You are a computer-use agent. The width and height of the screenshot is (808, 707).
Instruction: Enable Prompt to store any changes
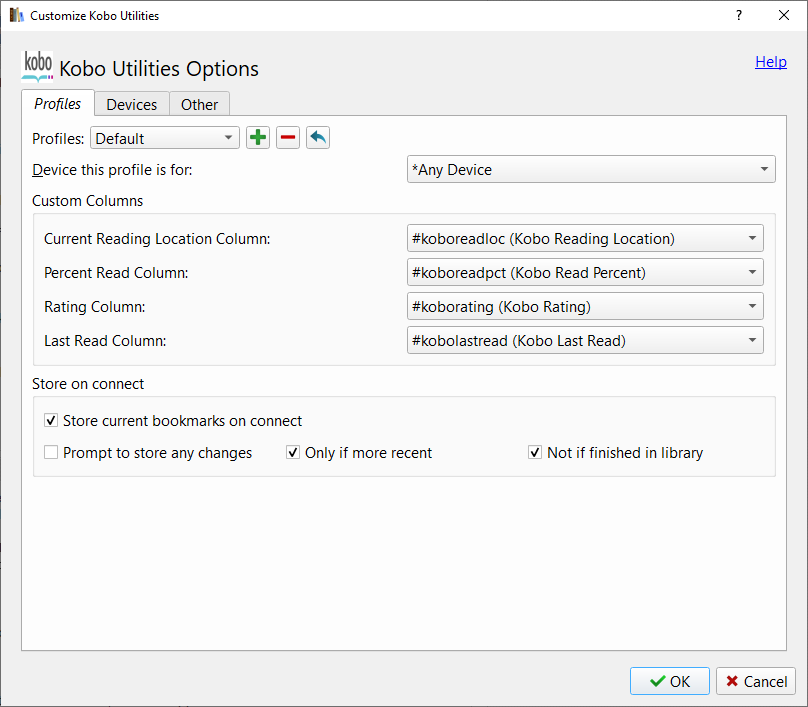(52, 453)
